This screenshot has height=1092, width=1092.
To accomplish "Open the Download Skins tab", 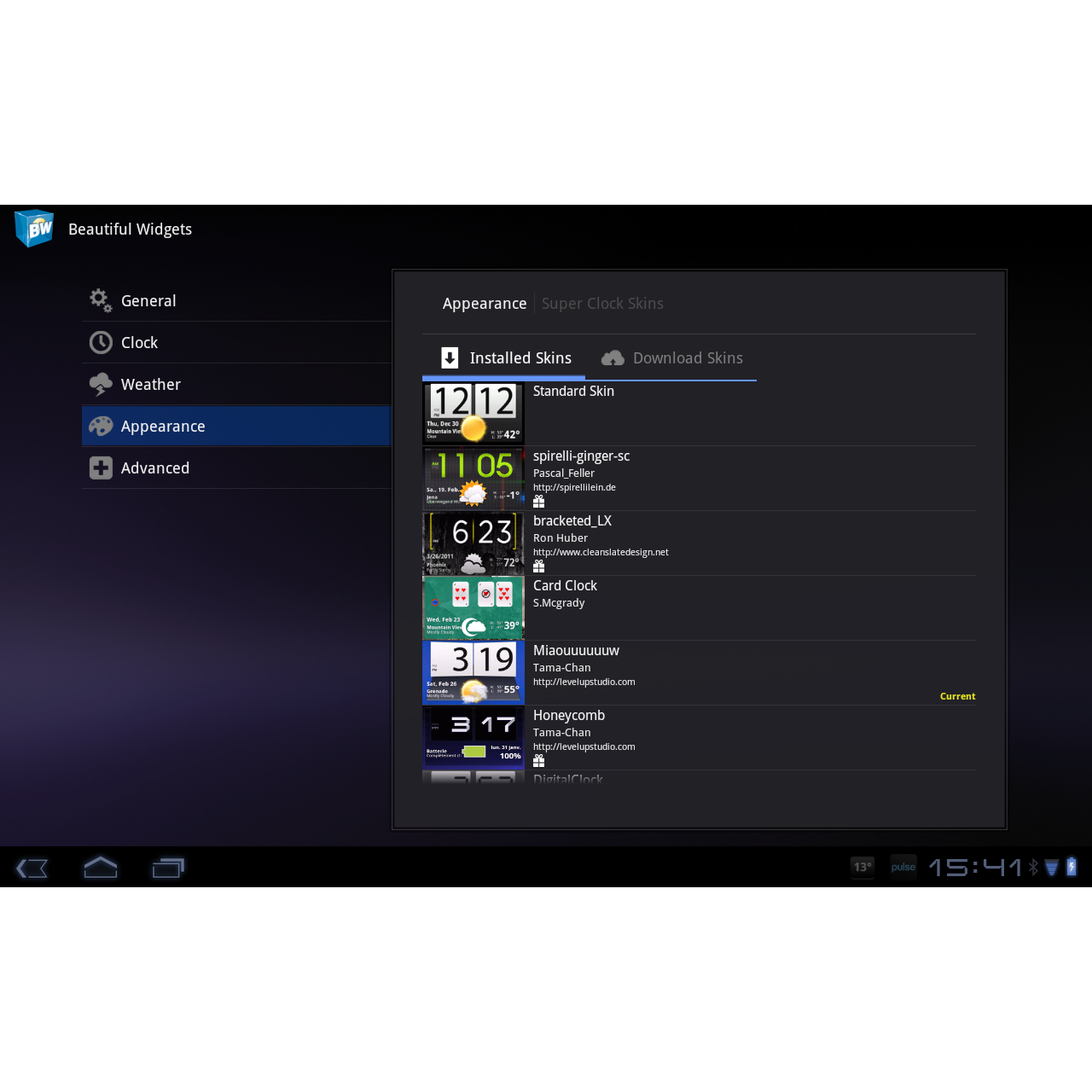I will (688, 358).
